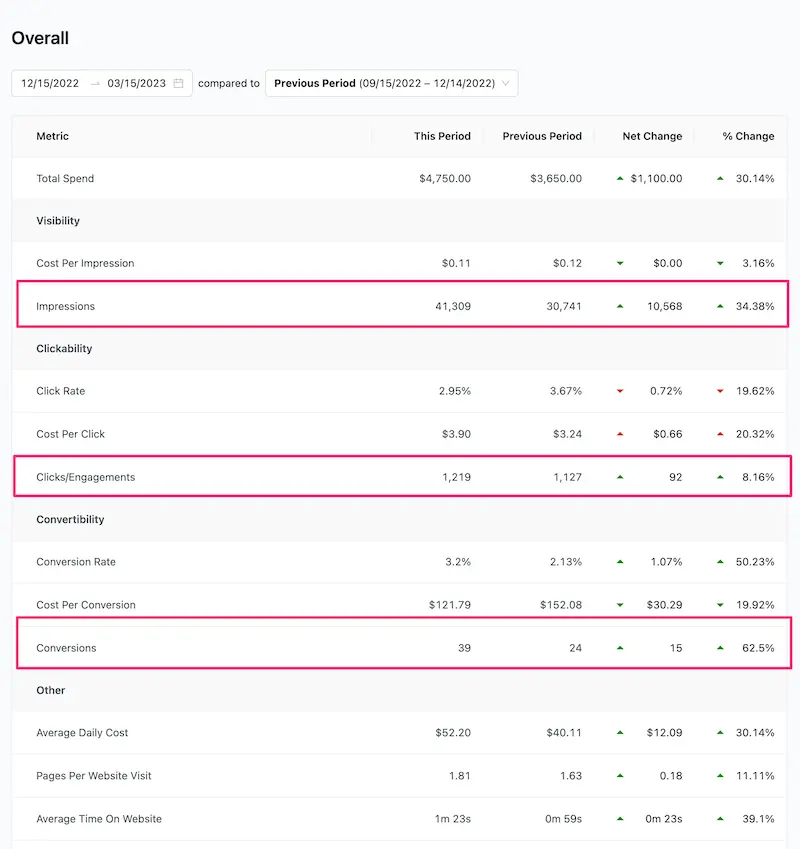The width and height of the screenshot is (800, 849).
Task: Click the Metric column header
Action: pyautogui.click(x=53, y=136)
